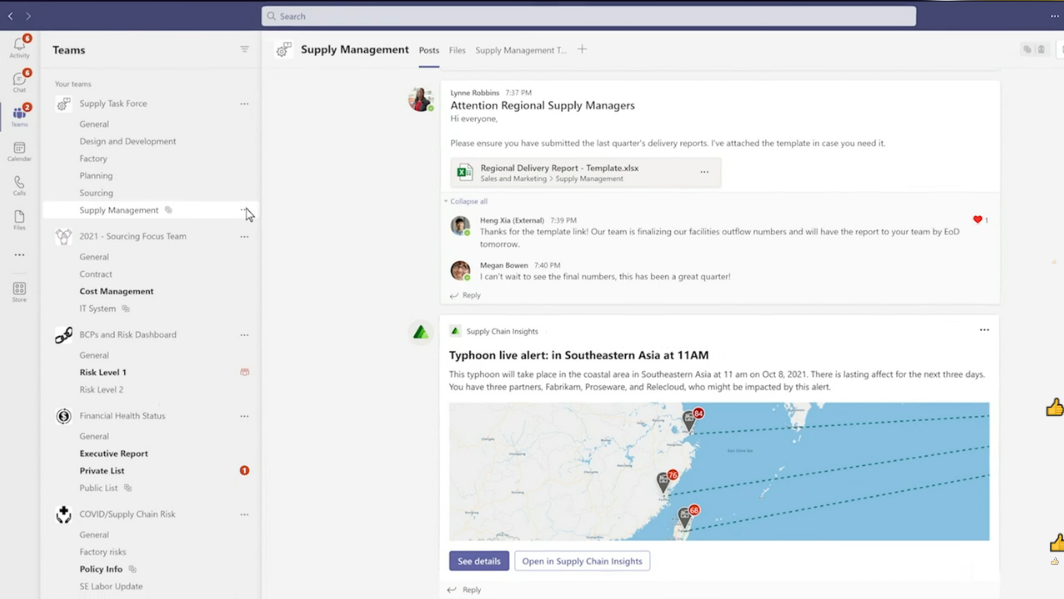The image size is (1064, 599).
Task: Click the heart reaction on Heng Xia's reply
Action: (x=977, y=220)
